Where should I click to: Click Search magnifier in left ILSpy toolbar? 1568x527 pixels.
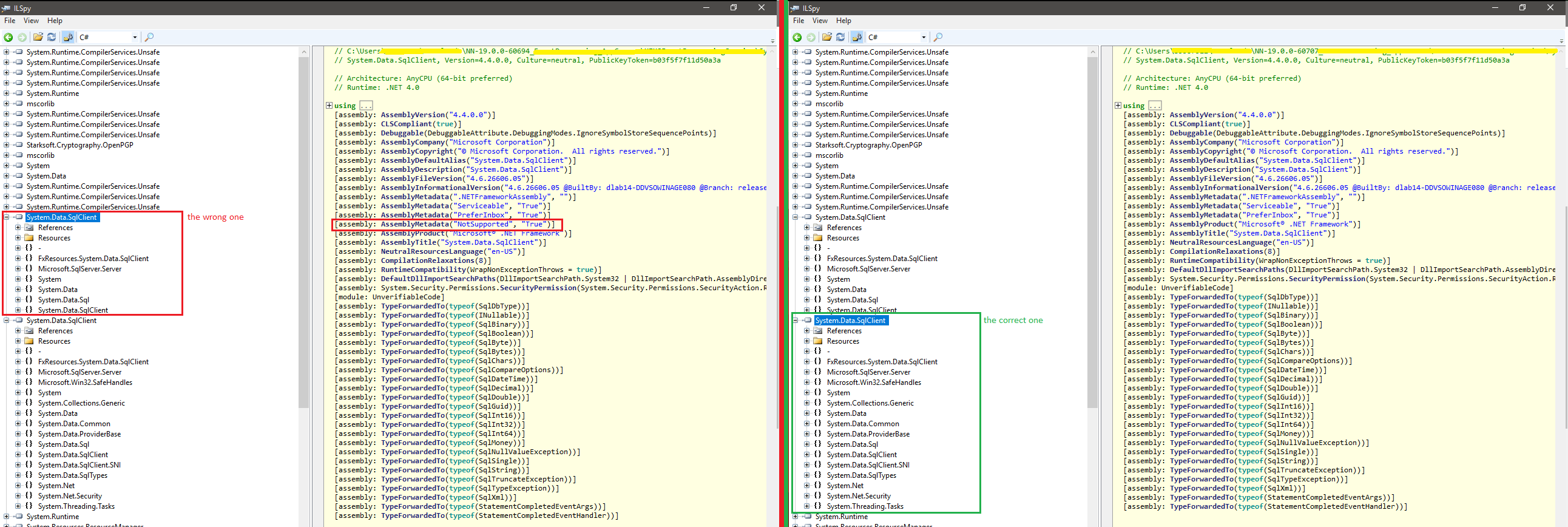pos(149,37)
